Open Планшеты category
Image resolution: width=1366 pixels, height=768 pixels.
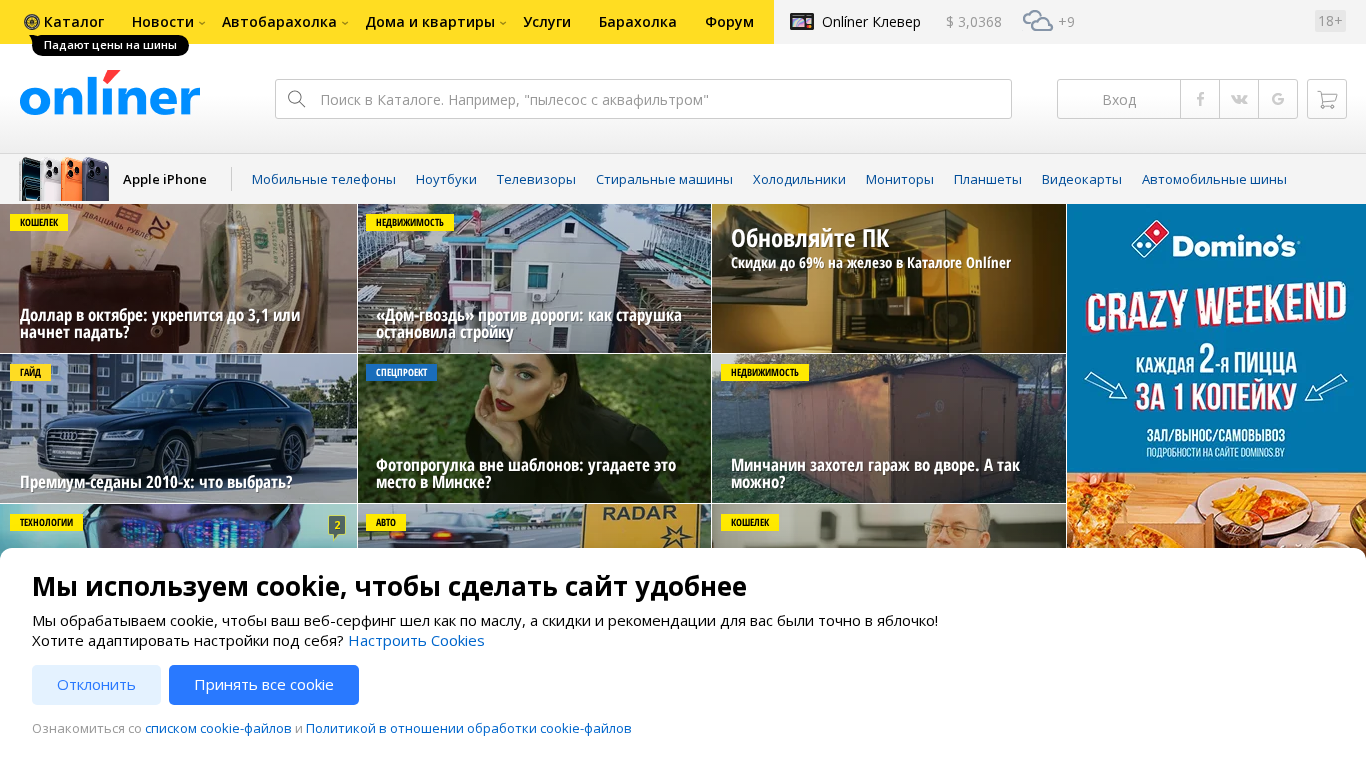[x=988, y=180]
